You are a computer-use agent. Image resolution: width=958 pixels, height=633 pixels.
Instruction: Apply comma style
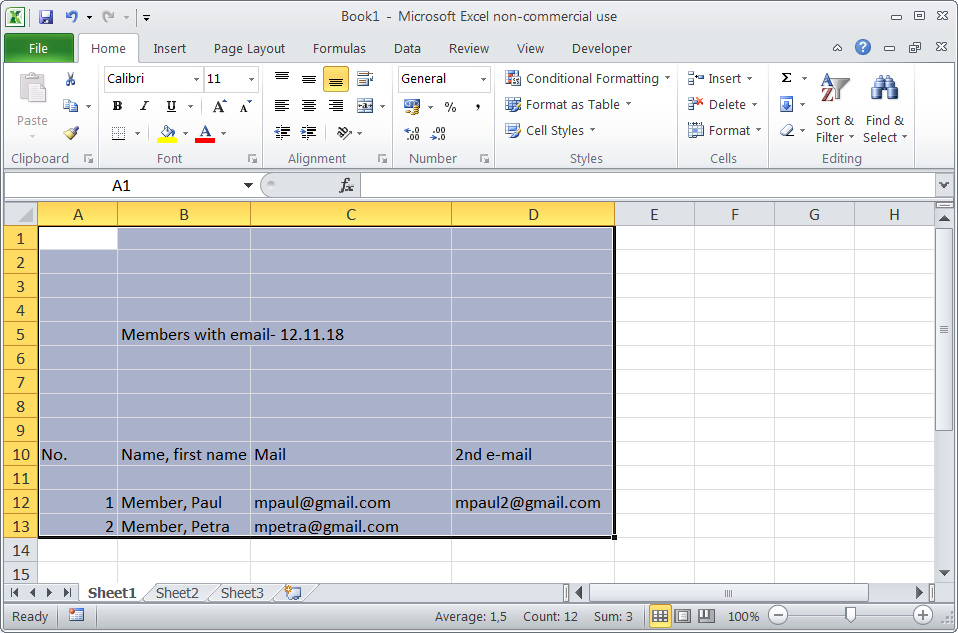click(x=477, y=107)
